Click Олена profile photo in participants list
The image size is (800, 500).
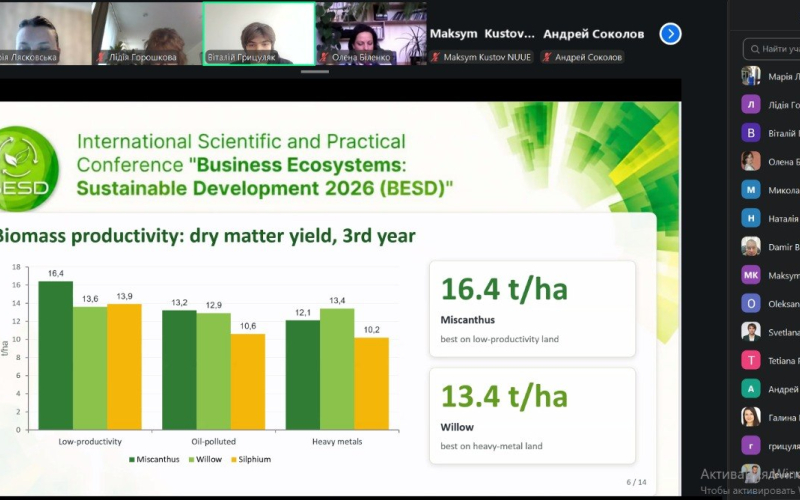click(751, 161)
